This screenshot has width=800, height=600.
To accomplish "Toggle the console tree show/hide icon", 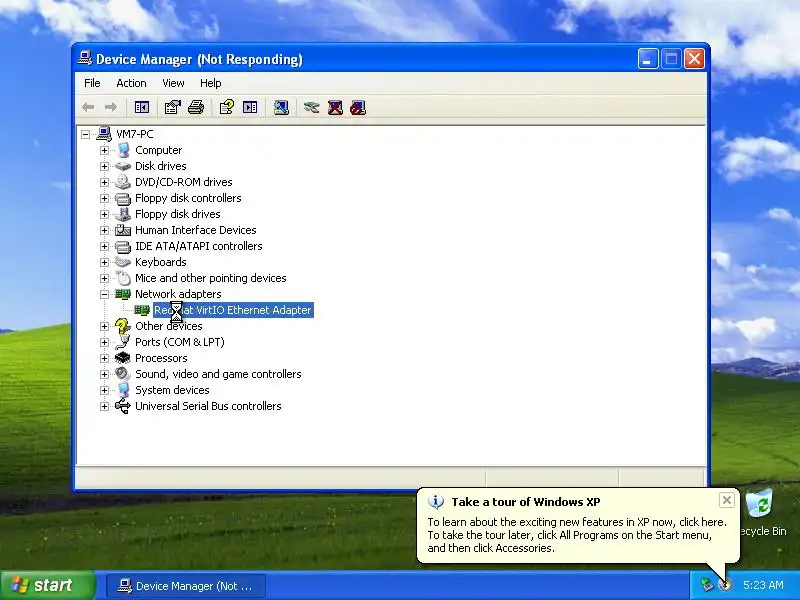I will (x=142, y=107).
